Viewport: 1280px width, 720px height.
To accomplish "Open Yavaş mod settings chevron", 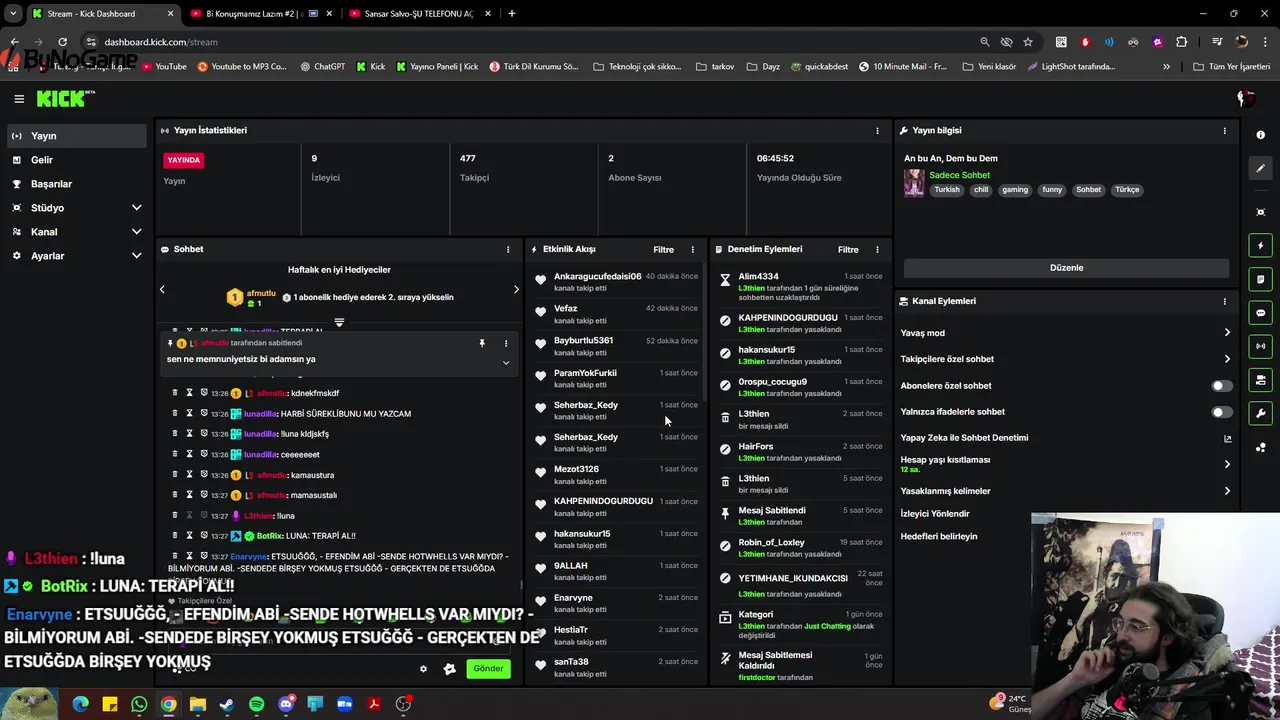I will pyautogui.click(x=1227, y=333).
